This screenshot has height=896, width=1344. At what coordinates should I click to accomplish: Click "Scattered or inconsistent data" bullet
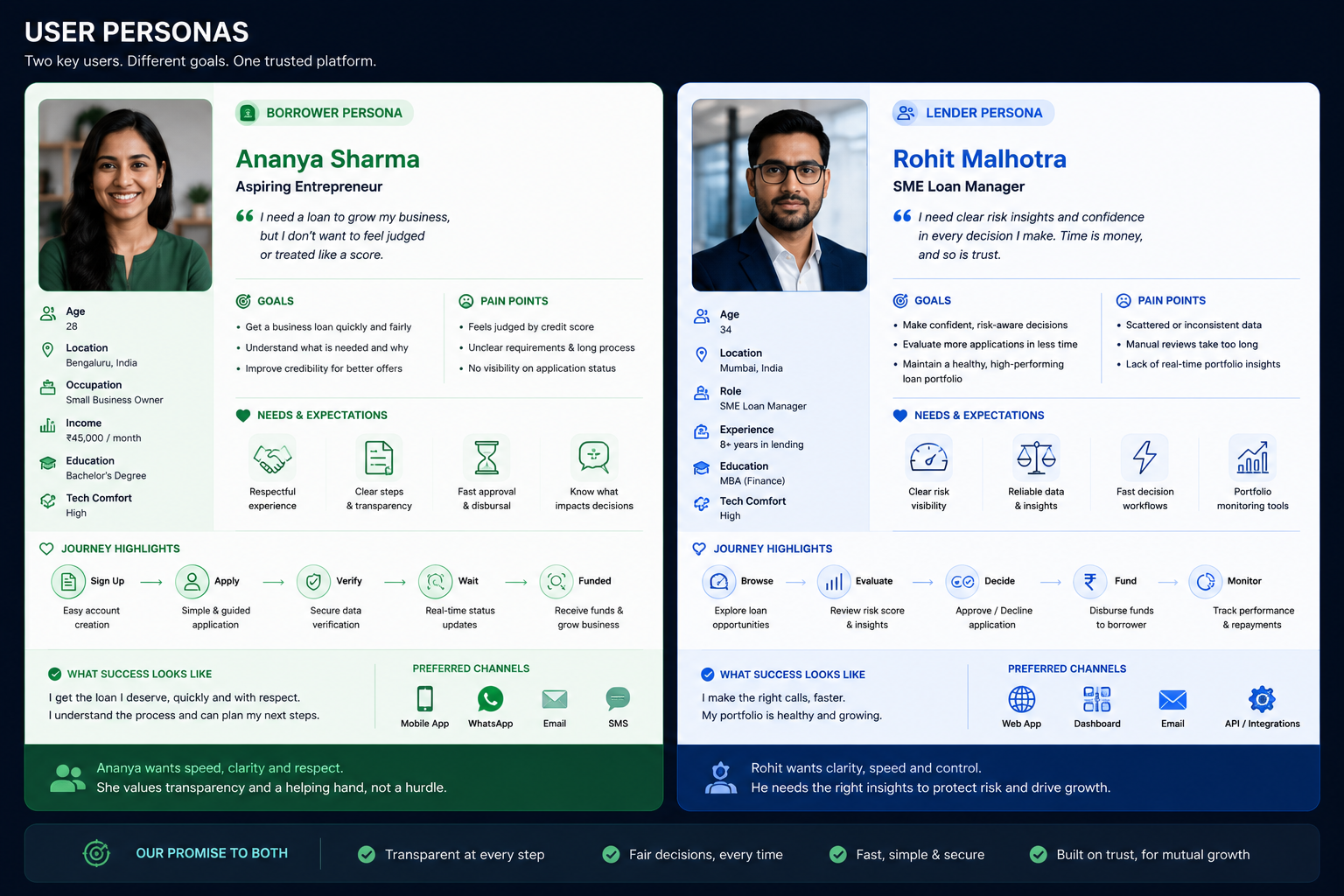(1193, 325)
